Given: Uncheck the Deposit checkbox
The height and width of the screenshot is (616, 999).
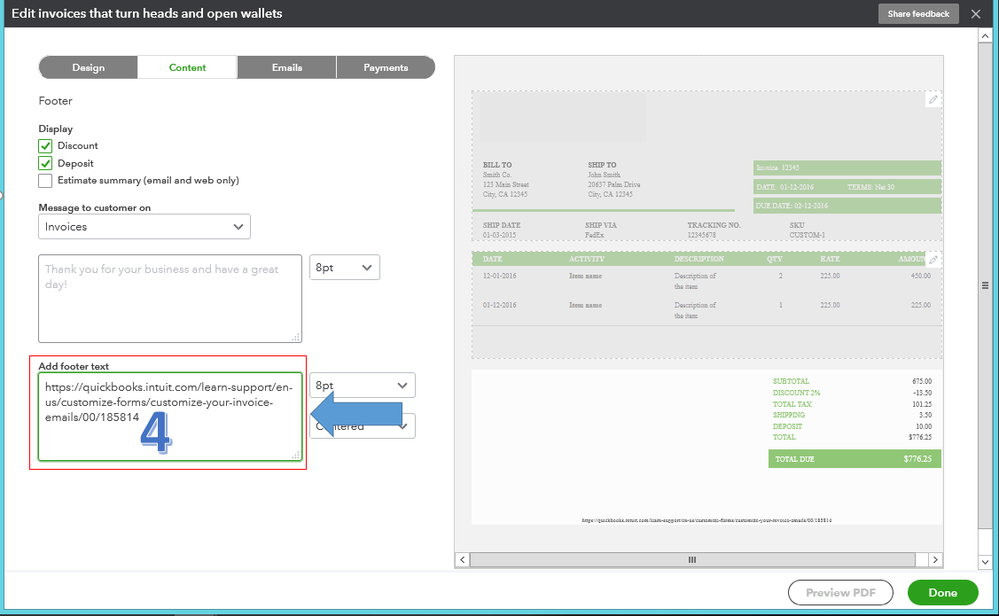Looking at the screenshot, I should (45, 163).
